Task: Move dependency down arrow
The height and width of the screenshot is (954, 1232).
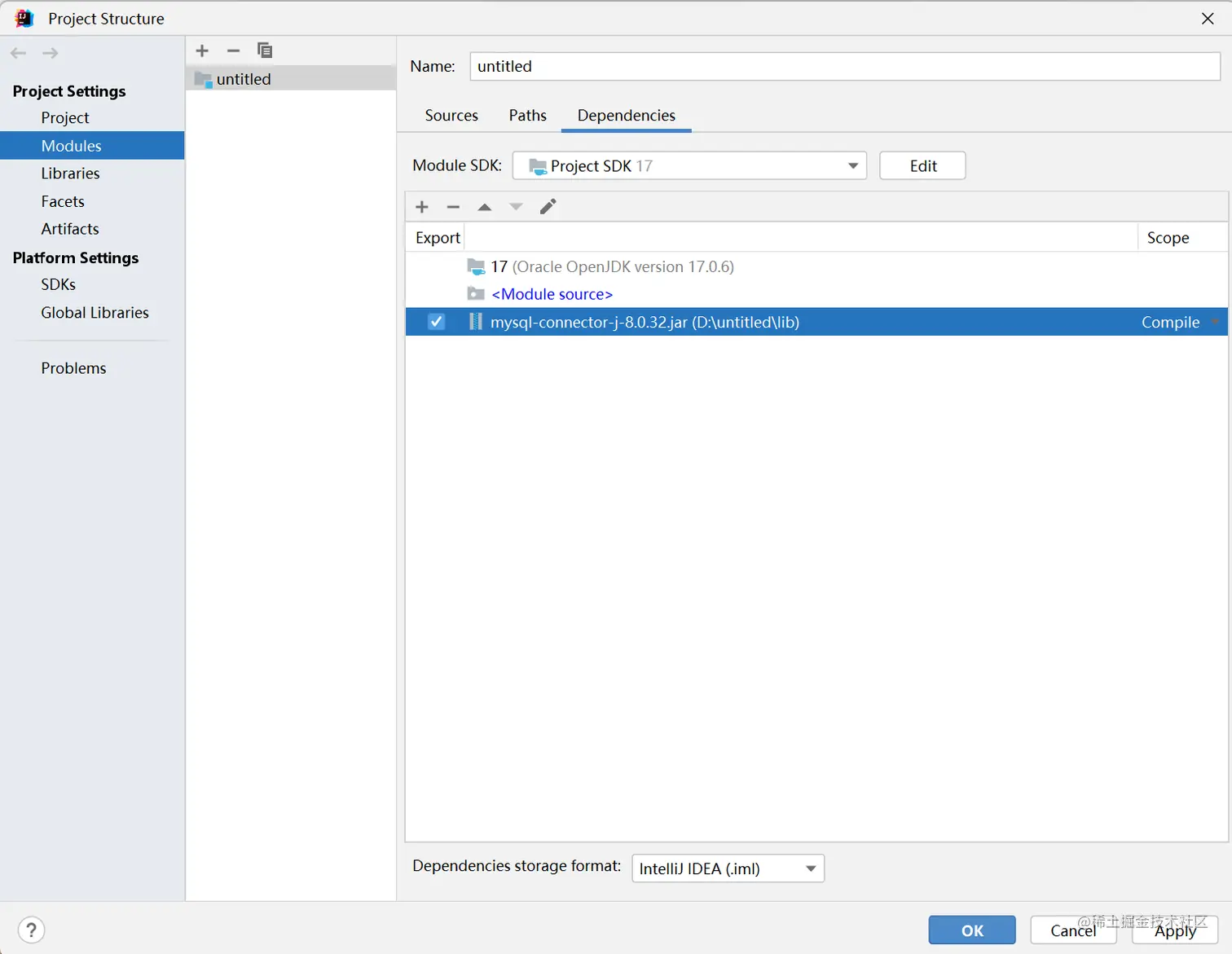Action: pos(516,207)
